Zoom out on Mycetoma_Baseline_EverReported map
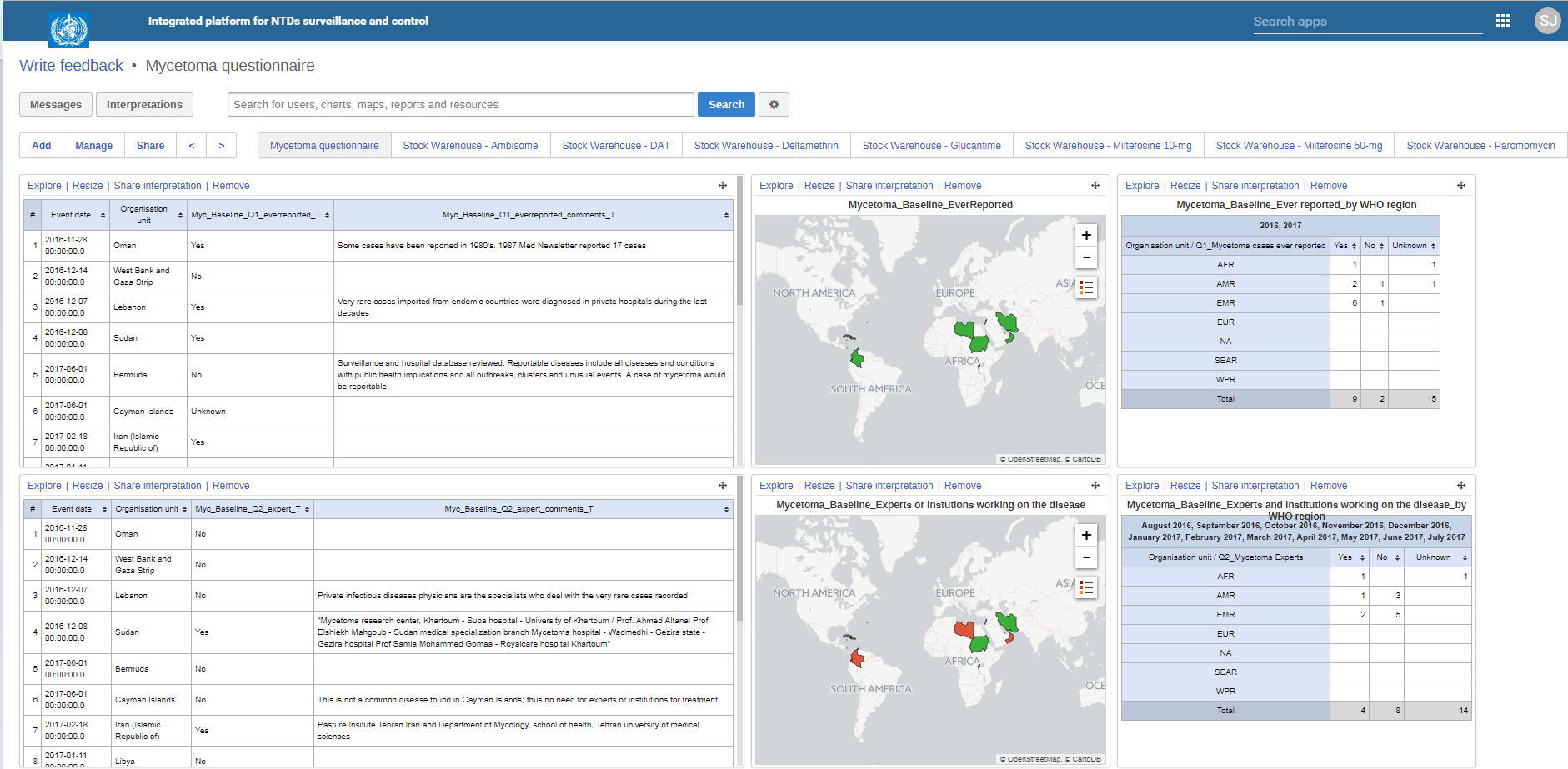 tap(1085, 257)
